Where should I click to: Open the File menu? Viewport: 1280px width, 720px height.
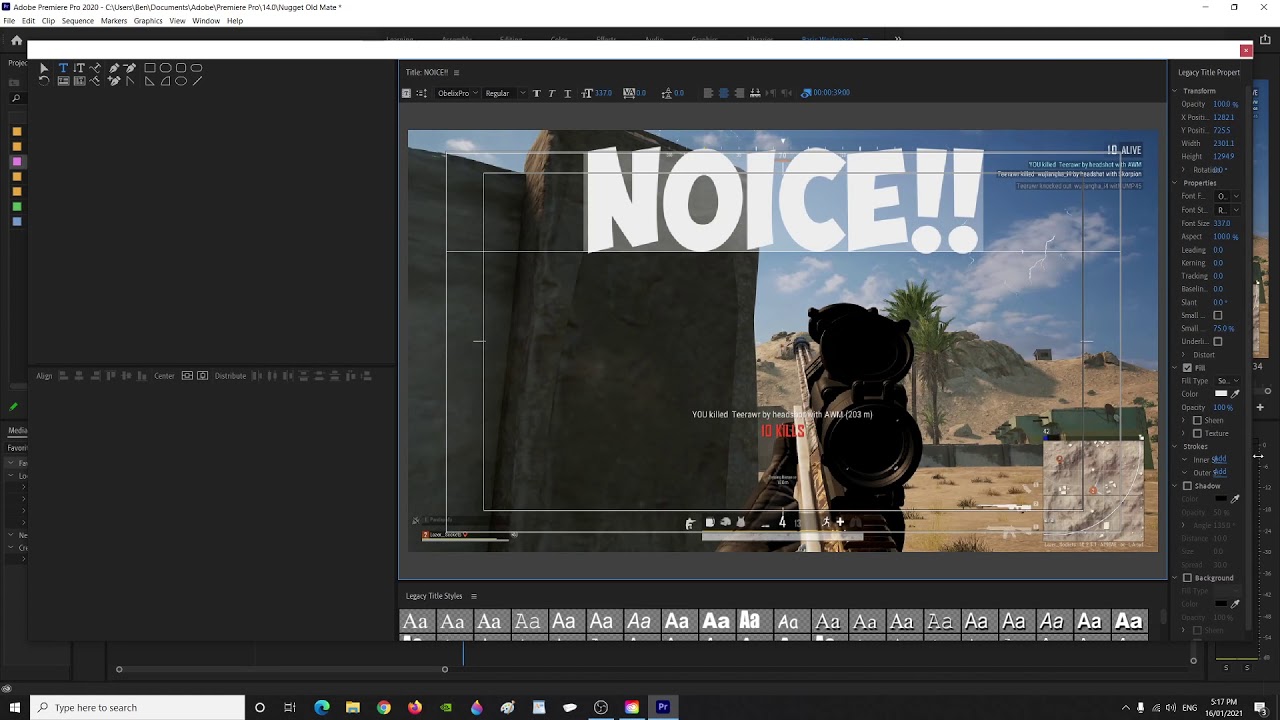[x=9, y=20]
